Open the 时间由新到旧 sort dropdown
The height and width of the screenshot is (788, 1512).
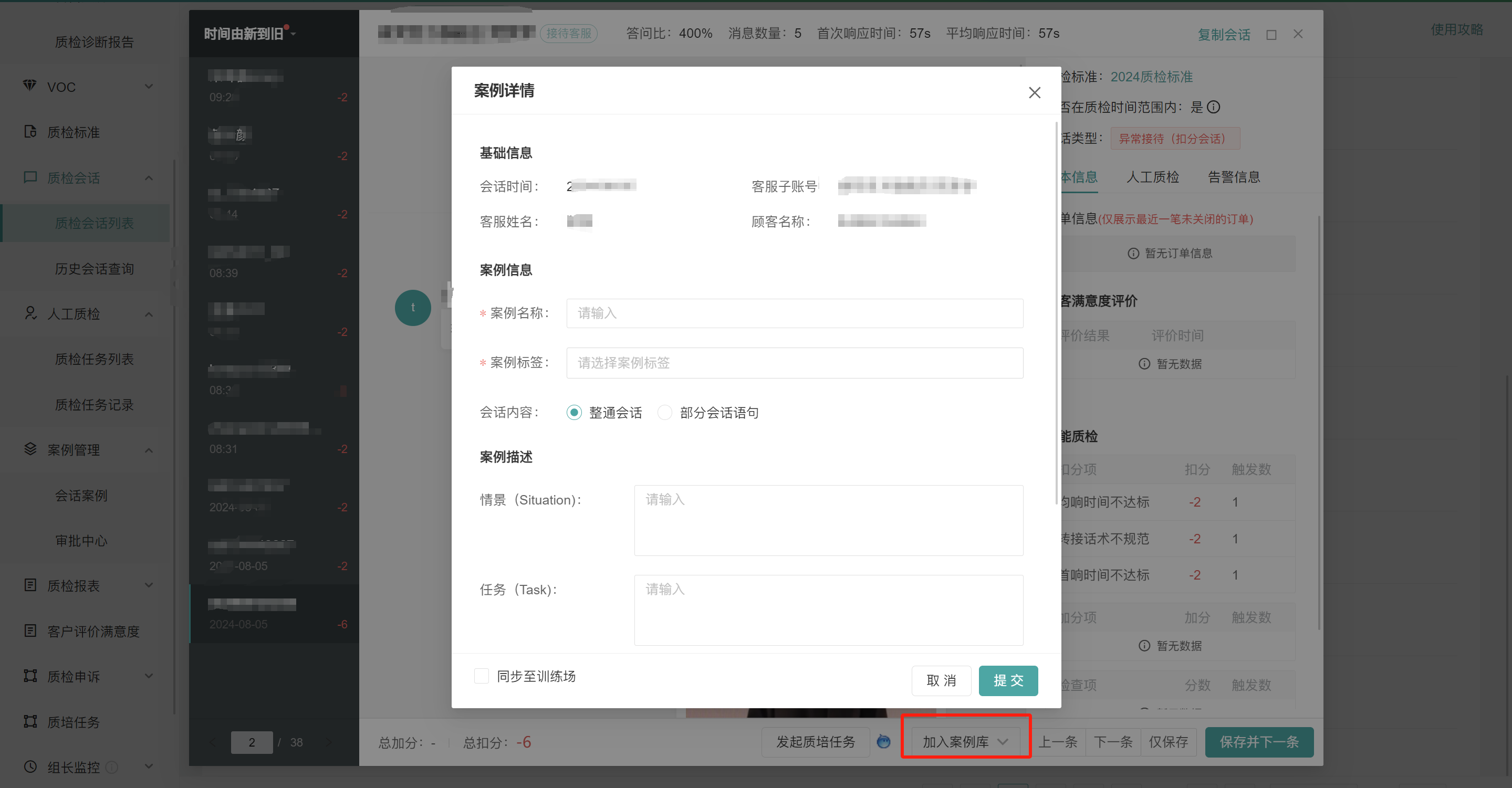[x=249, y=34]
